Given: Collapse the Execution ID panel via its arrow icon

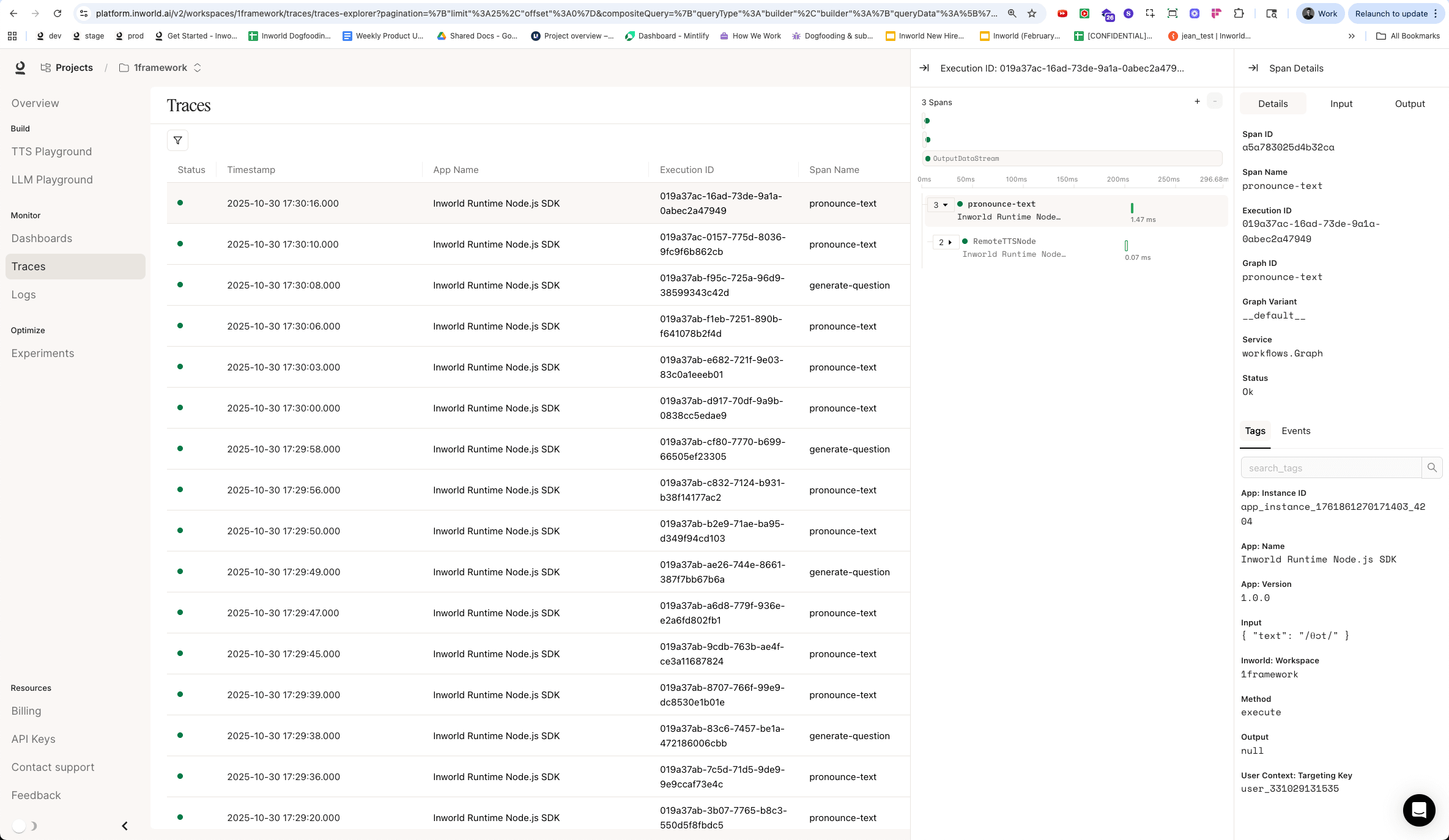Looking at the screenshot, I should [924, 68].
